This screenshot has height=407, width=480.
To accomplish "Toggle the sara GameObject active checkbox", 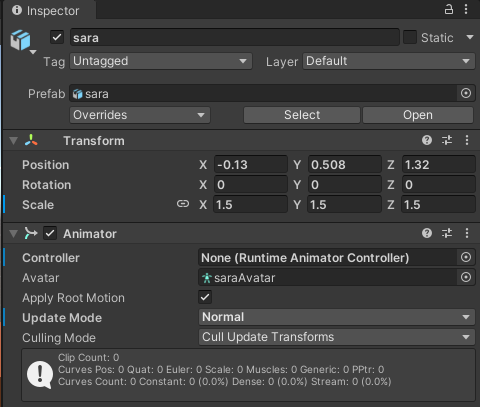I will tap(57, 37).
